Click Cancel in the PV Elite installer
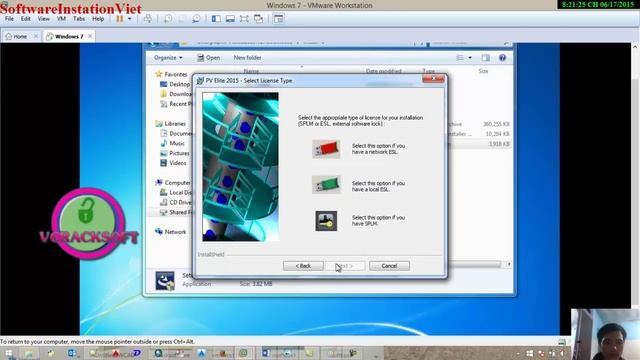The width and height of the screenshot is (640, 360). (x=389, y=266)
